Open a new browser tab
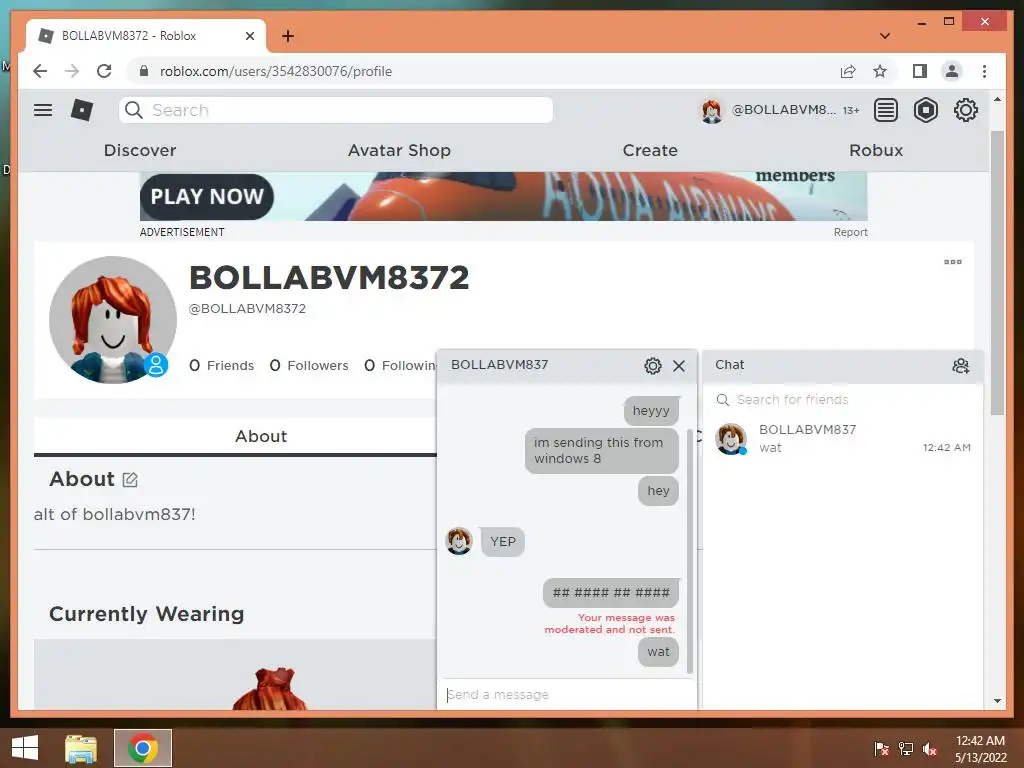 pyautogui.click(x=288, y=36)
